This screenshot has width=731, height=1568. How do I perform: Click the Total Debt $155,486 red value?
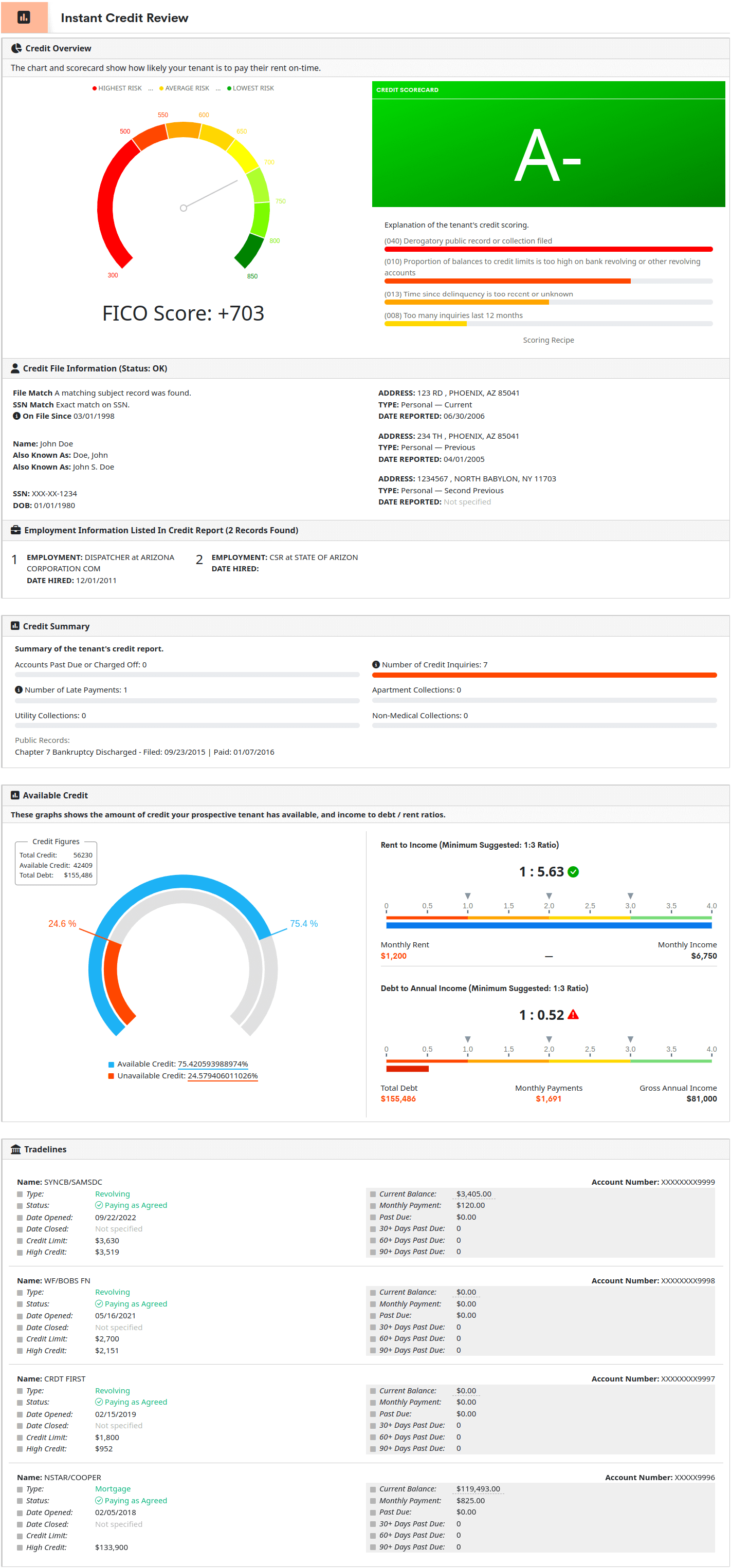coord(398,1099)
